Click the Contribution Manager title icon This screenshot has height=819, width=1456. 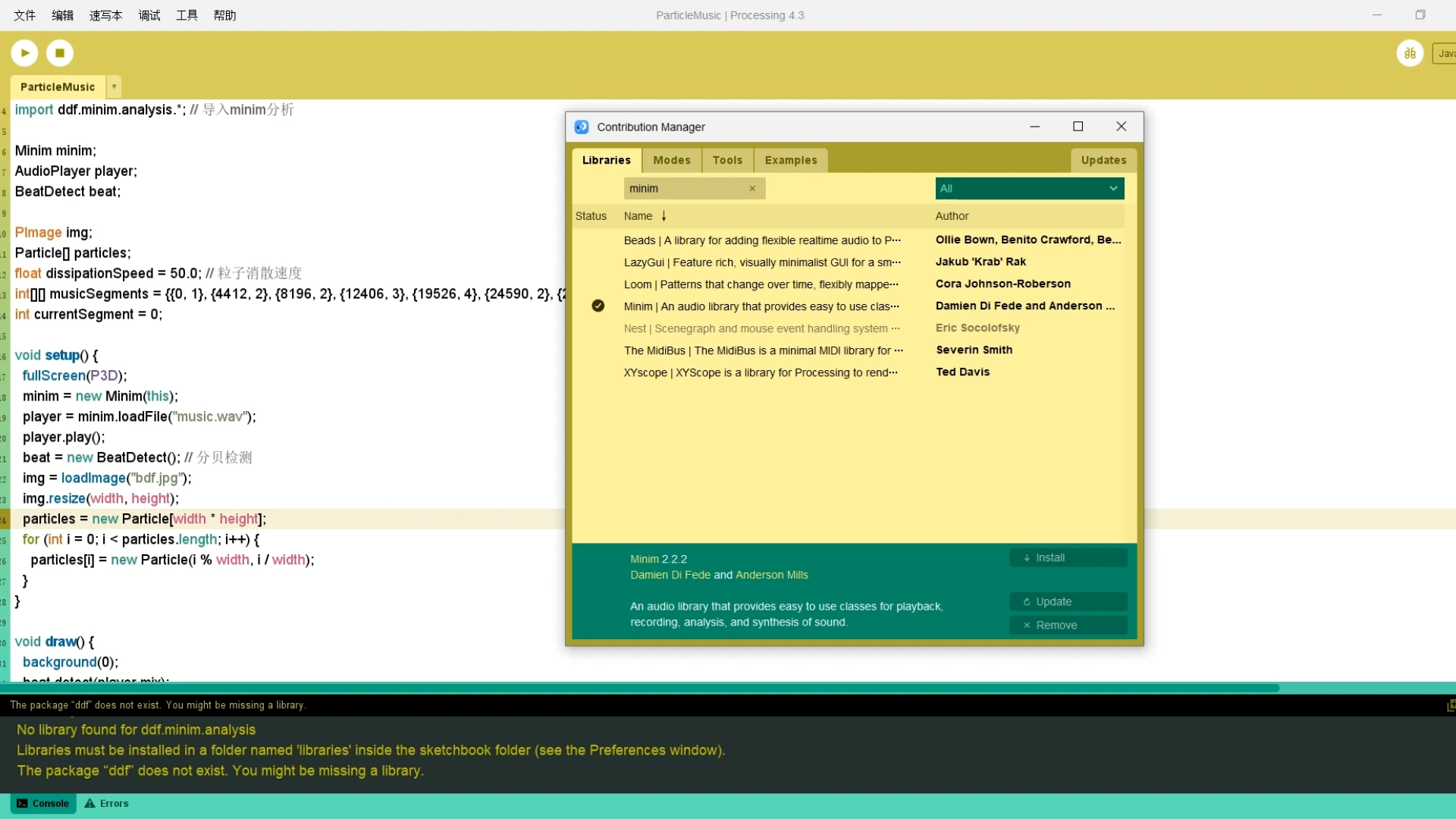pyautogui.click(x=582, y=127)
